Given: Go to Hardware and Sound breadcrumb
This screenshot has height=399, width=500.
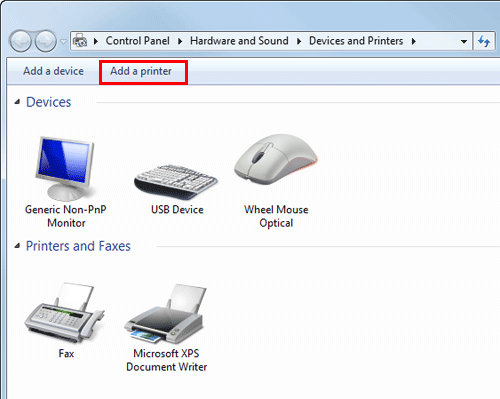Looking at the screenshot, I should click(x=239, y=41).
